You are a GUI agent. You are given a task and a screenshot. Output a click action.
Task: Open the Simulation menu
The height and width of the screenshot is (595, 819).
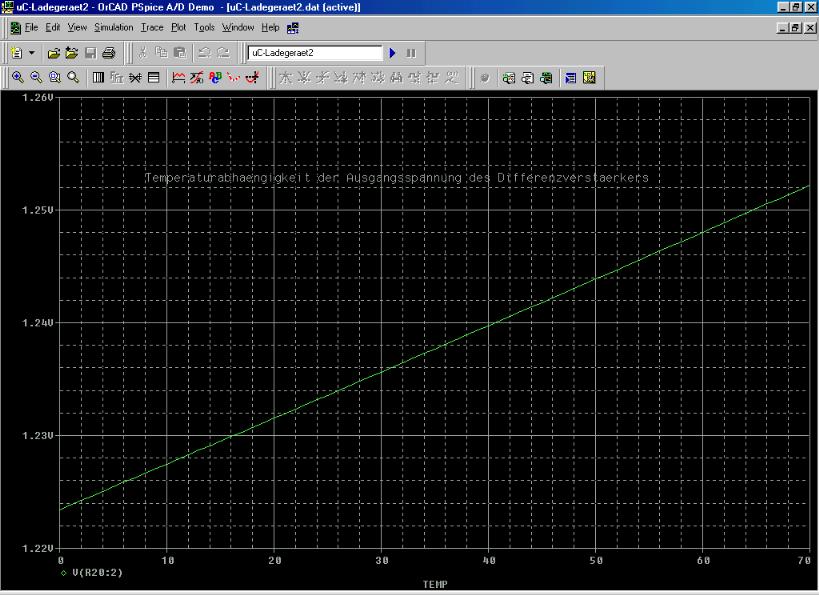coord(114,27)
